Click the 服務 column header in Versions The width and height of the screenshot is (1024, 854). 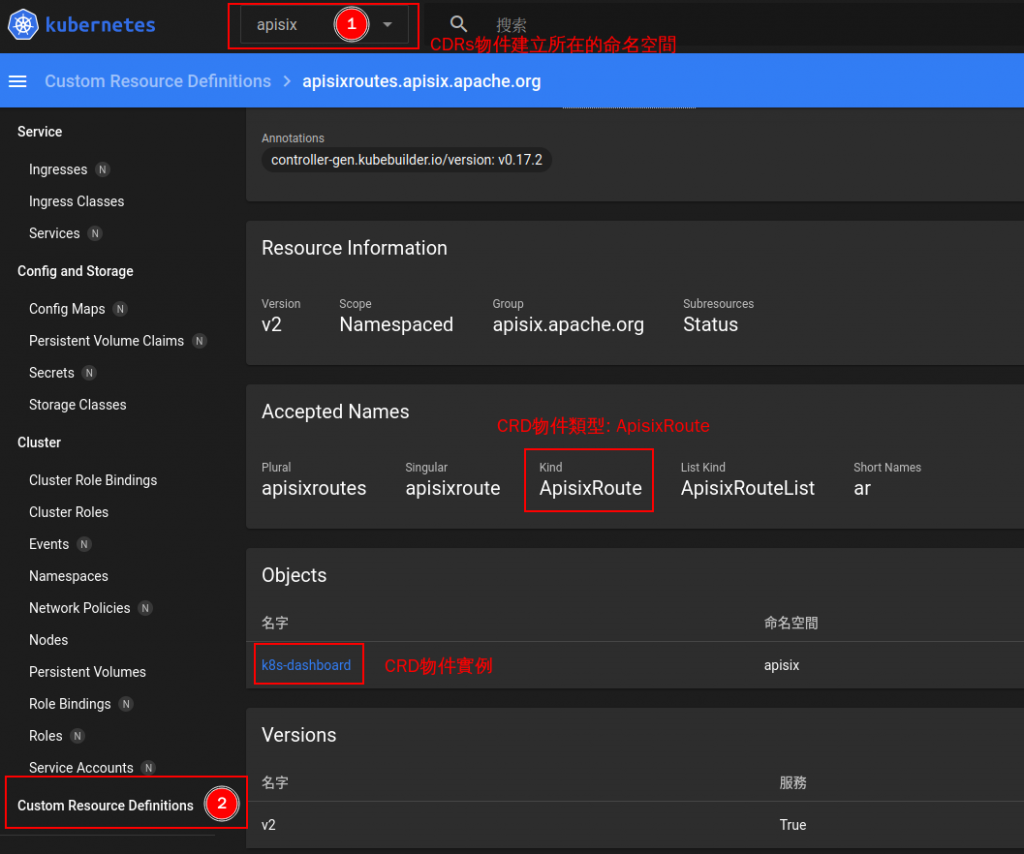(793, 783)
